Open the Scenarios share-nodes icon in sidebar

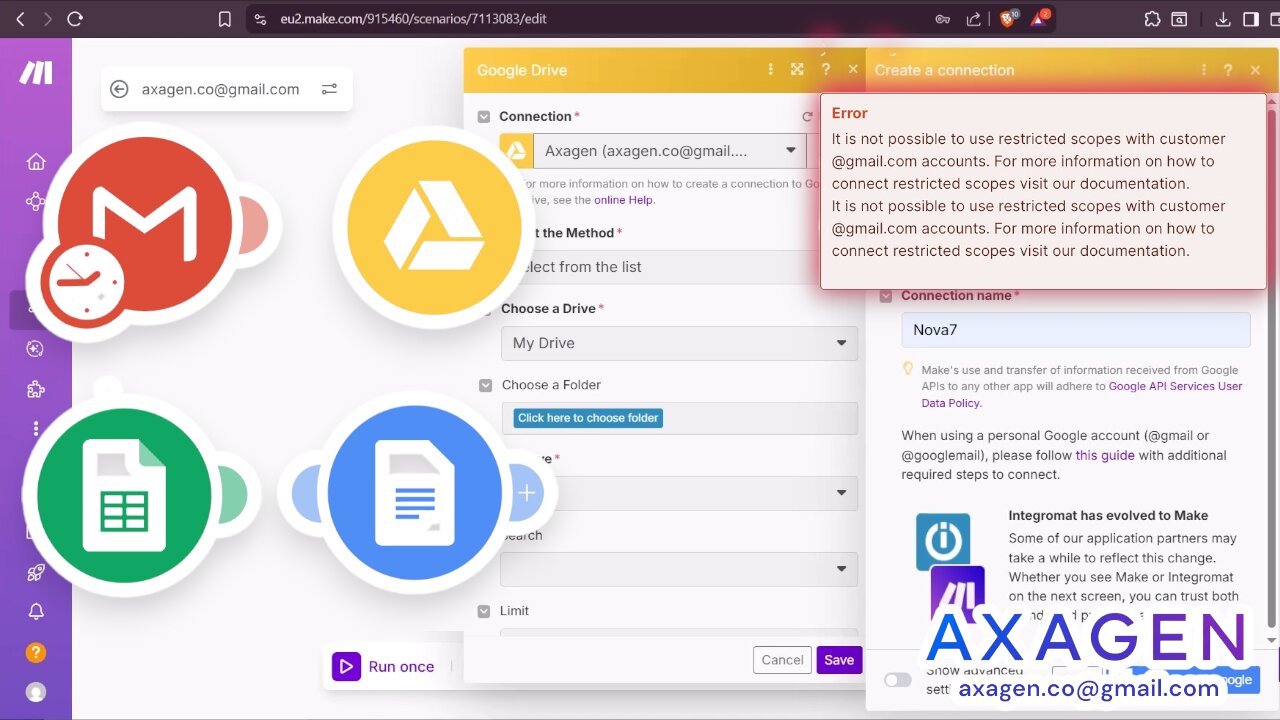[x=35, y=201]
